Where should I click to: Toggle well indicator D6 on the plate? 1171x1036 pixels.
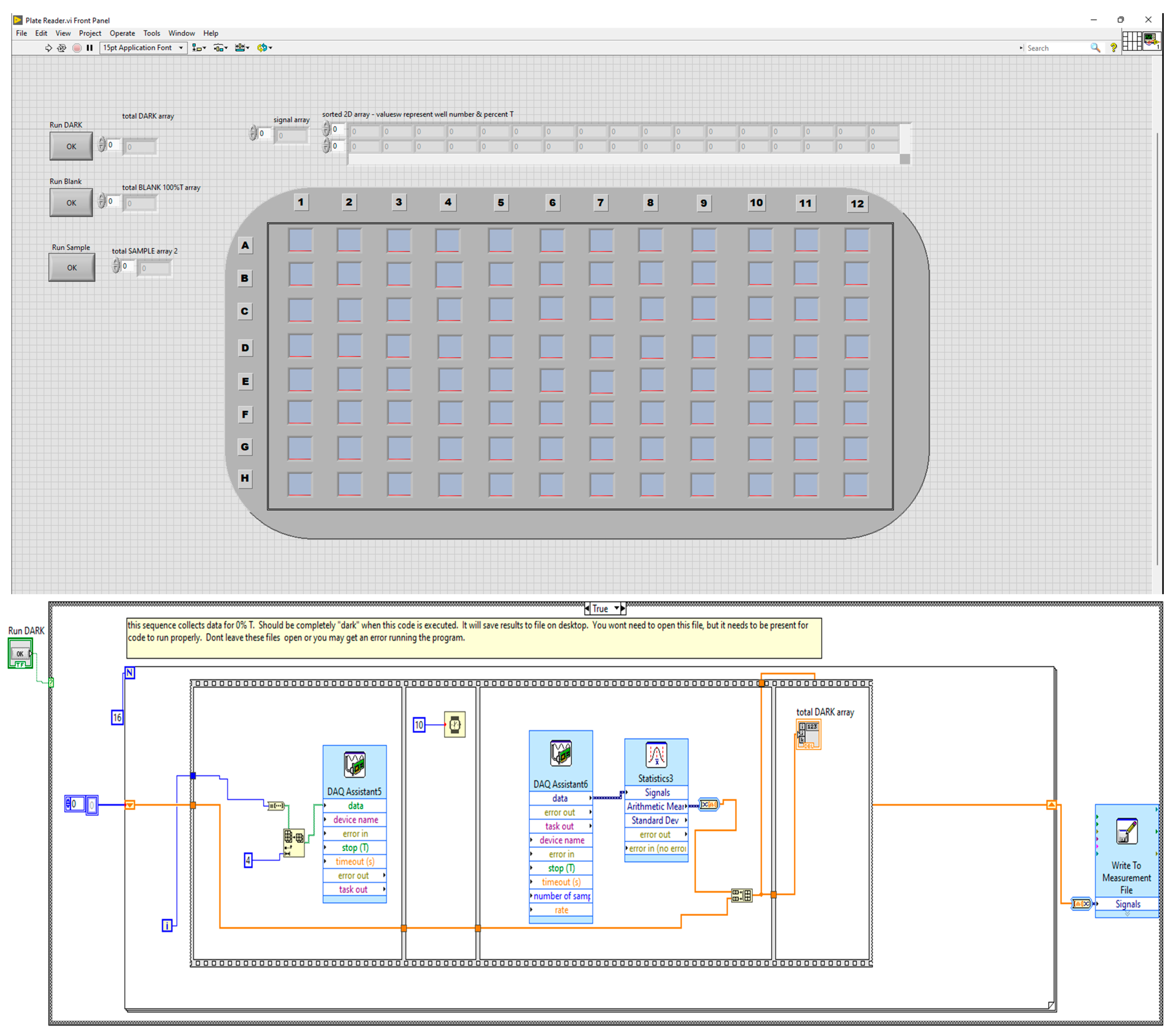coord(552,347)
